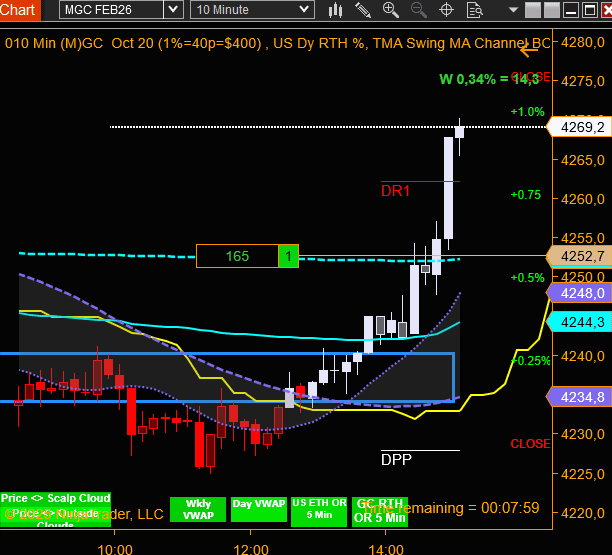Image resolution: width=612 pixels, height=555 pixels.
Task: Click the white DPP pivot label
Action: coord(396,460)
